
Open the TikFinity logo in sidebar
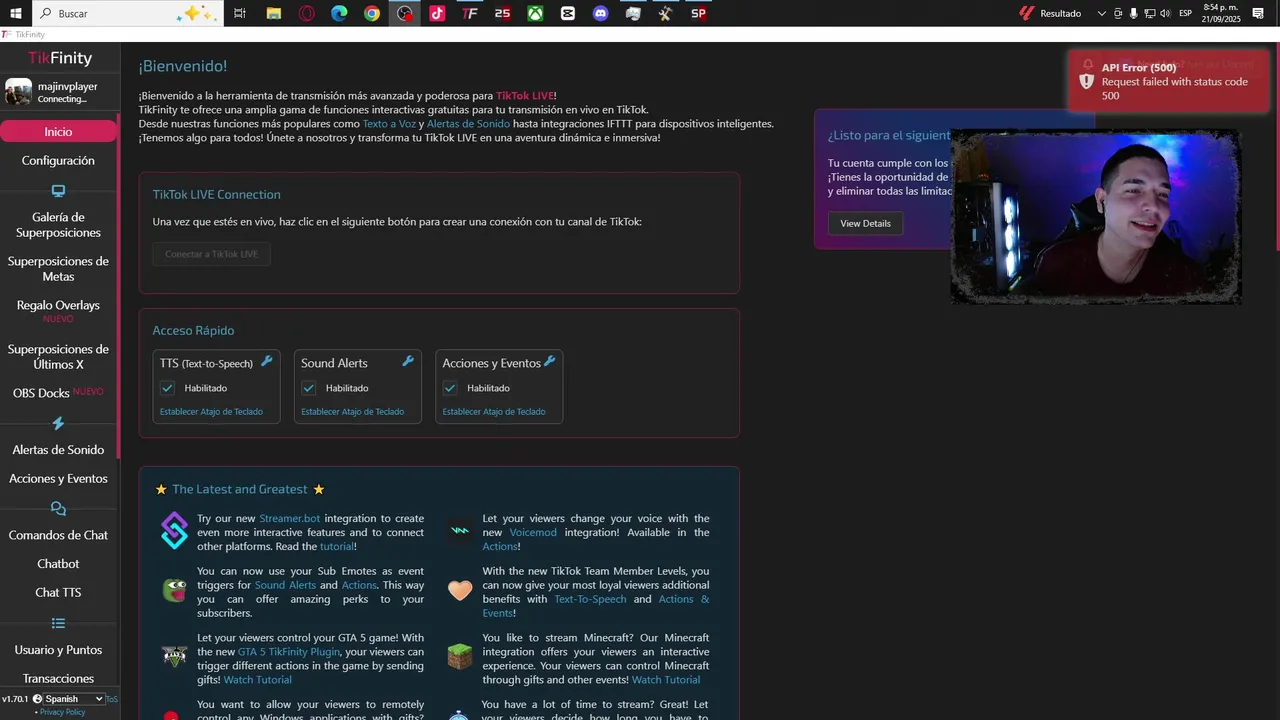(x=59, y=58)
